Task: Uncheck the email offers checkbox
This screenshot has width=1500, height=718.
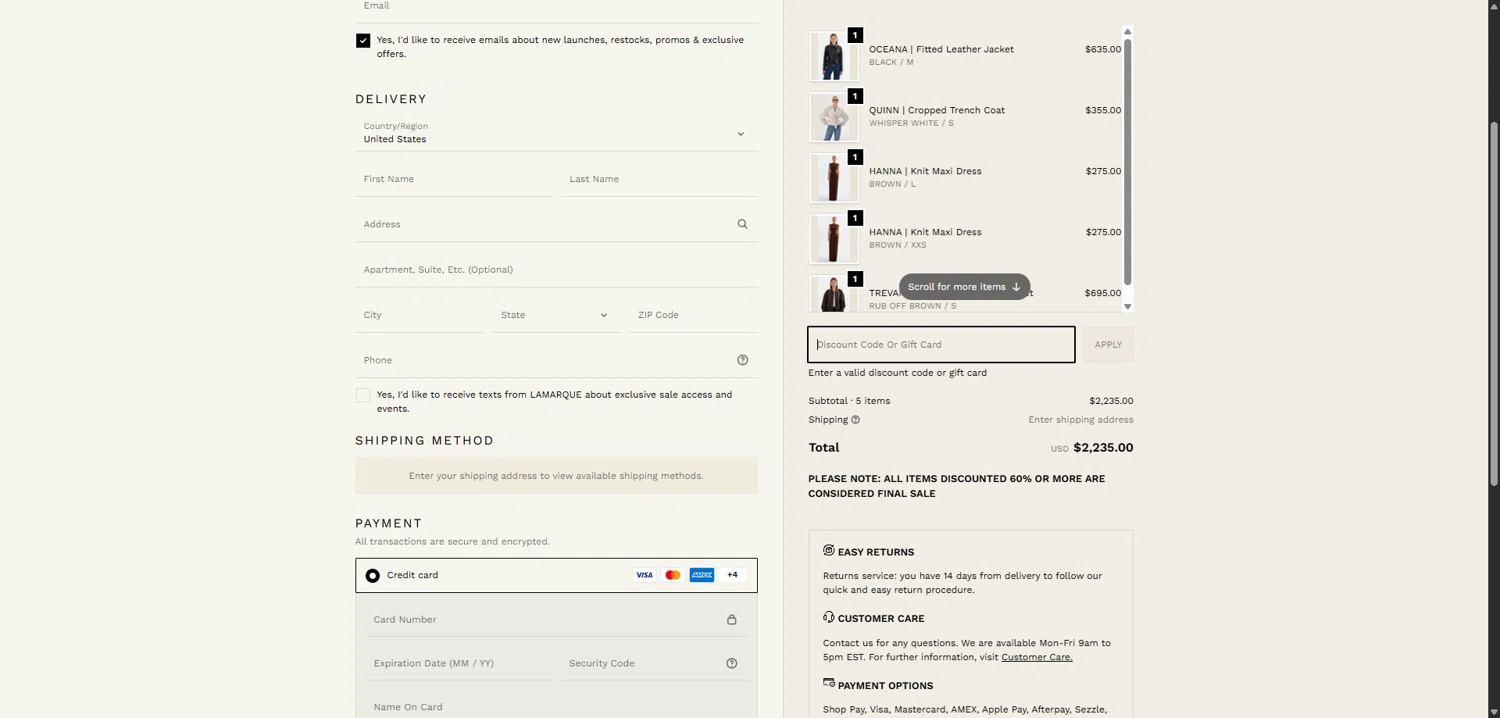Action: coord(363,41)
